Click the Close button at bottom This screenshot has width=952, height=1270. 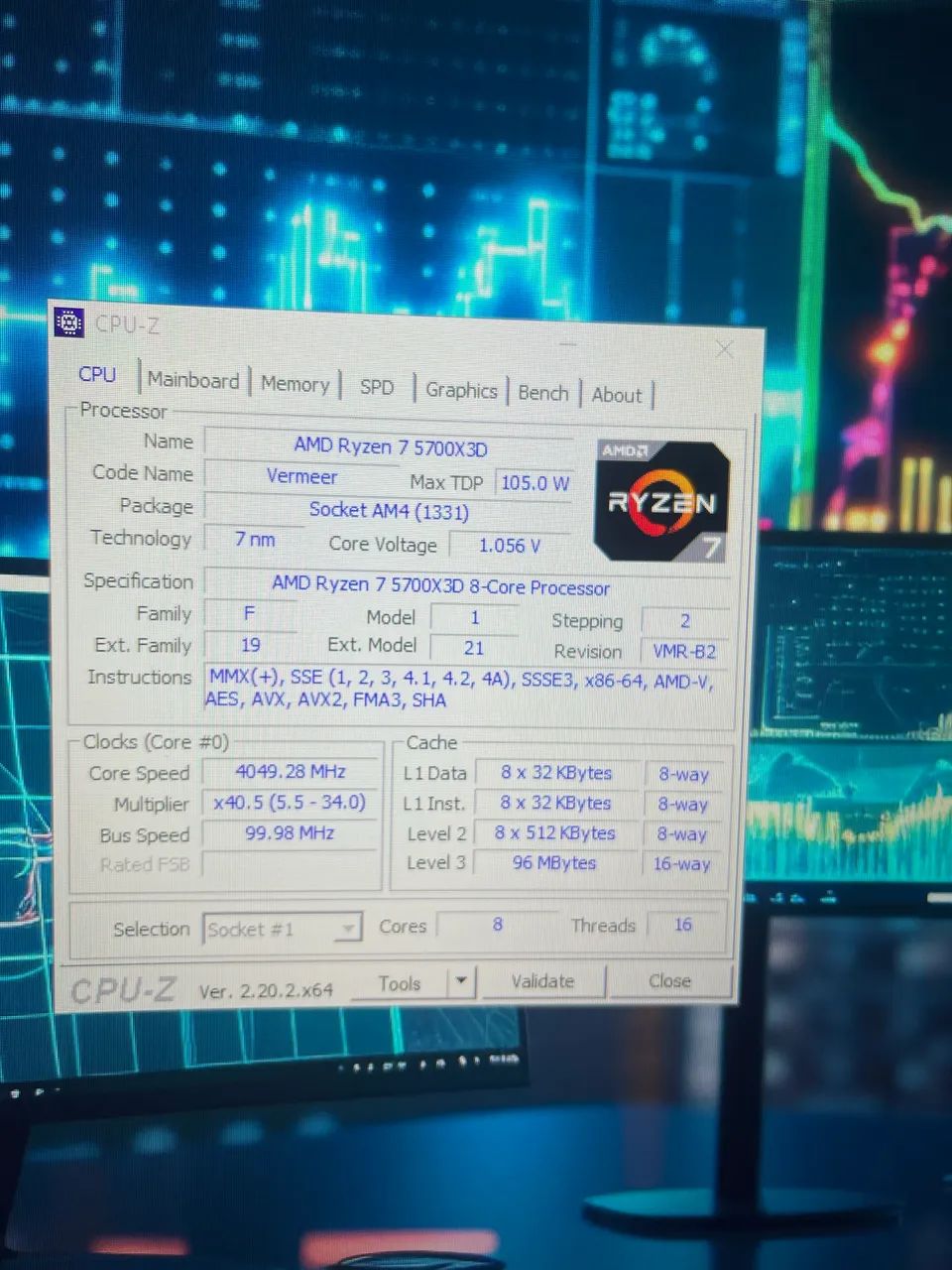(x=669, y=980)
